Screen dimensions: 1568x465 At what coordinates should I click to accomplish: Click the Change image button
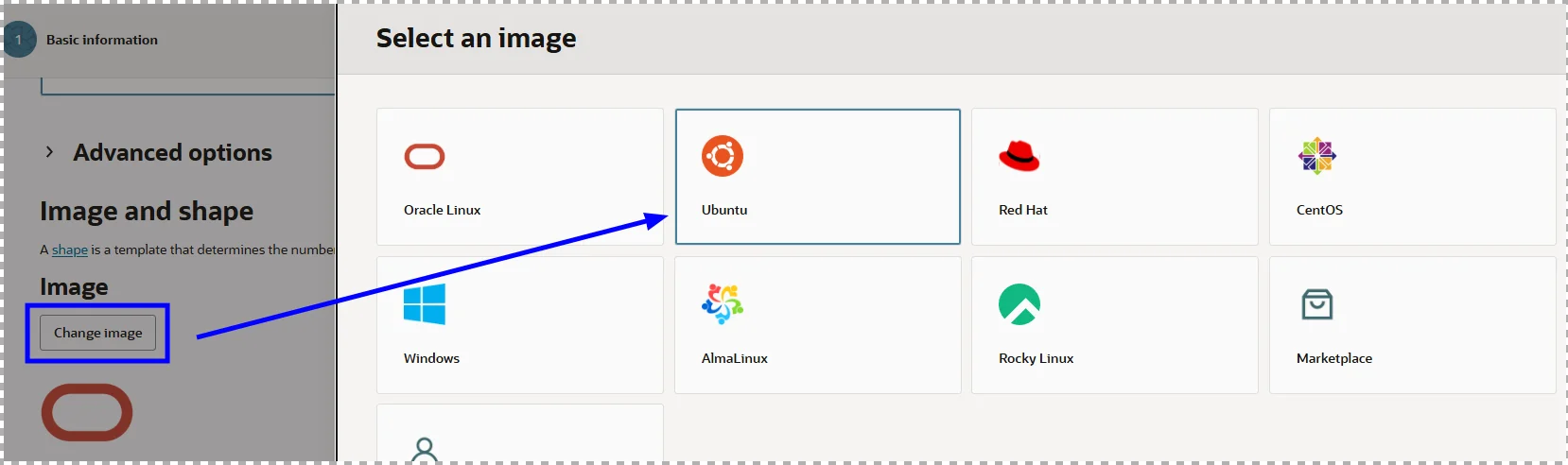[x=97, y=333]
